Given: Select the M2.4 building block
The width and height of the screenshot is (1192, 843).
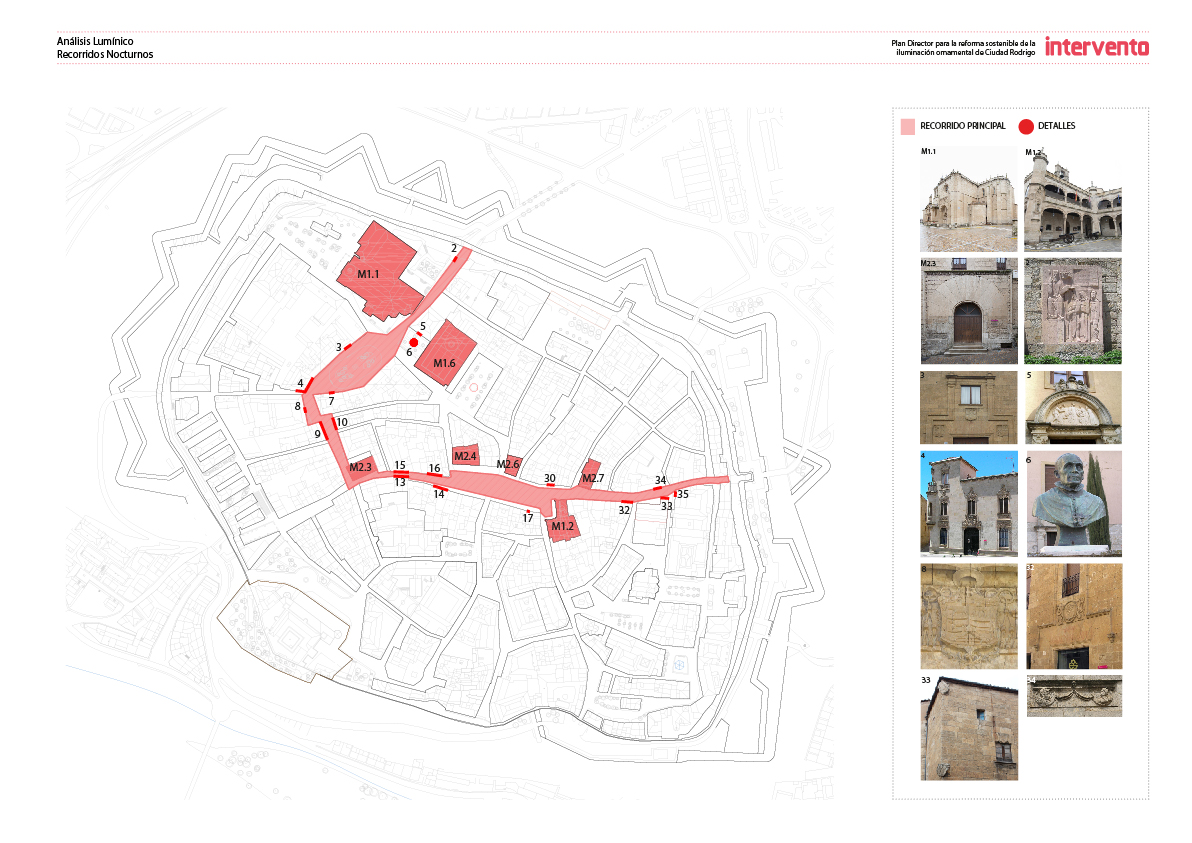Looking at the screenshot, I should point(466,456).
